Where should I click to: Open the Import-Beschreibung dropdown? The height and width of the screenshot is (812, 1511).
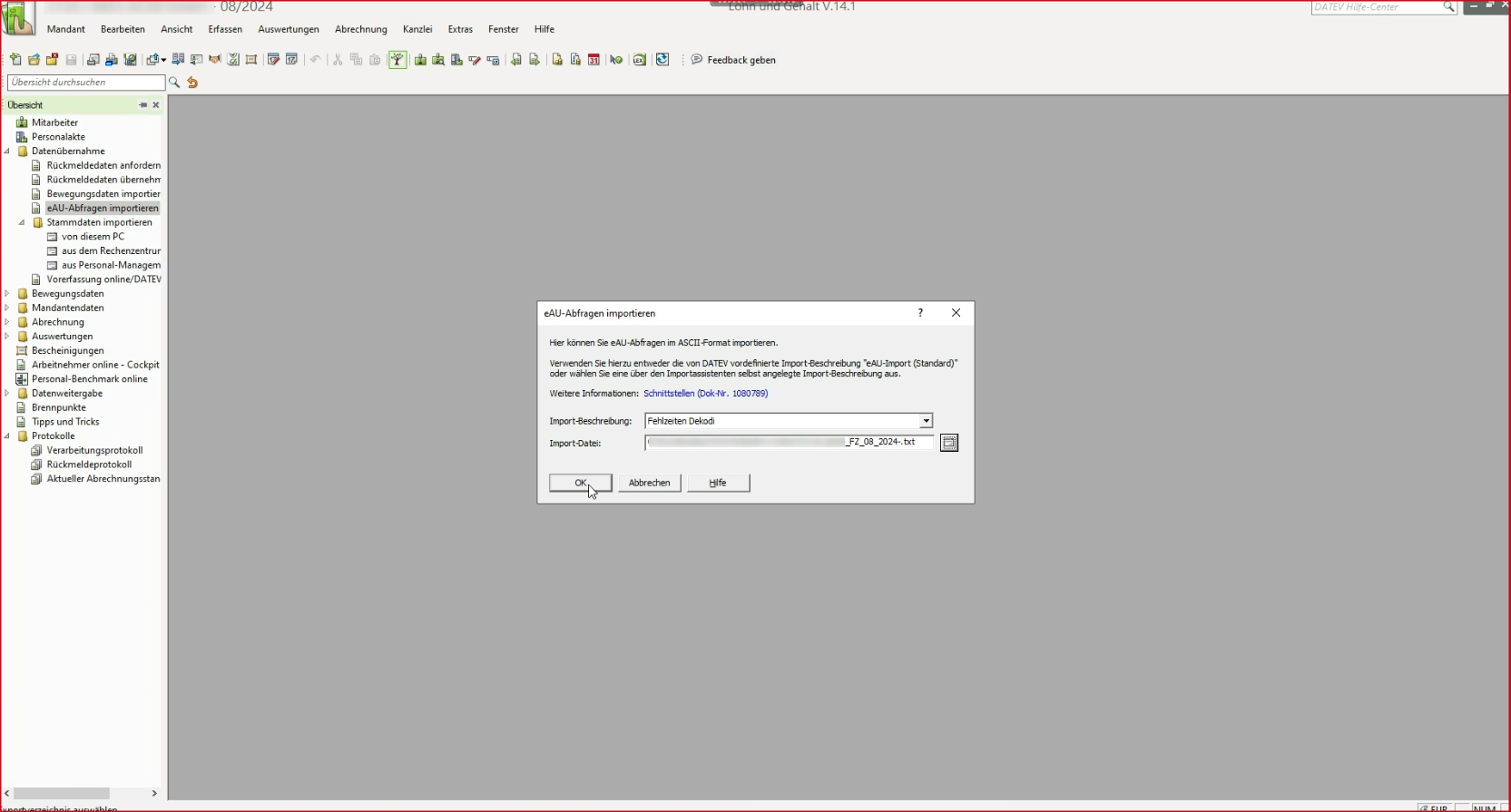tap(926, 421)
